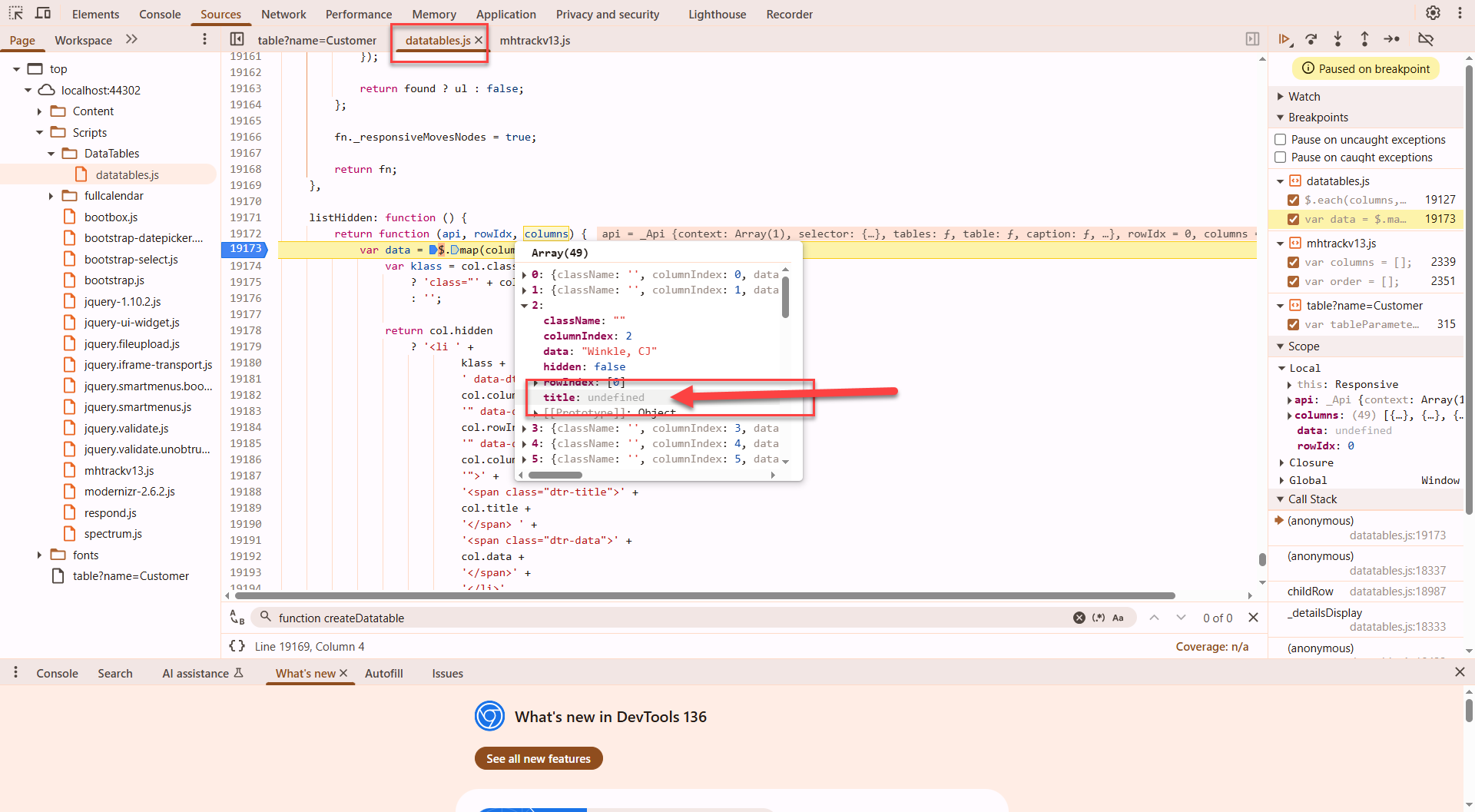Uncheck the var columns breakpoint line 2339

[1294, 262]
